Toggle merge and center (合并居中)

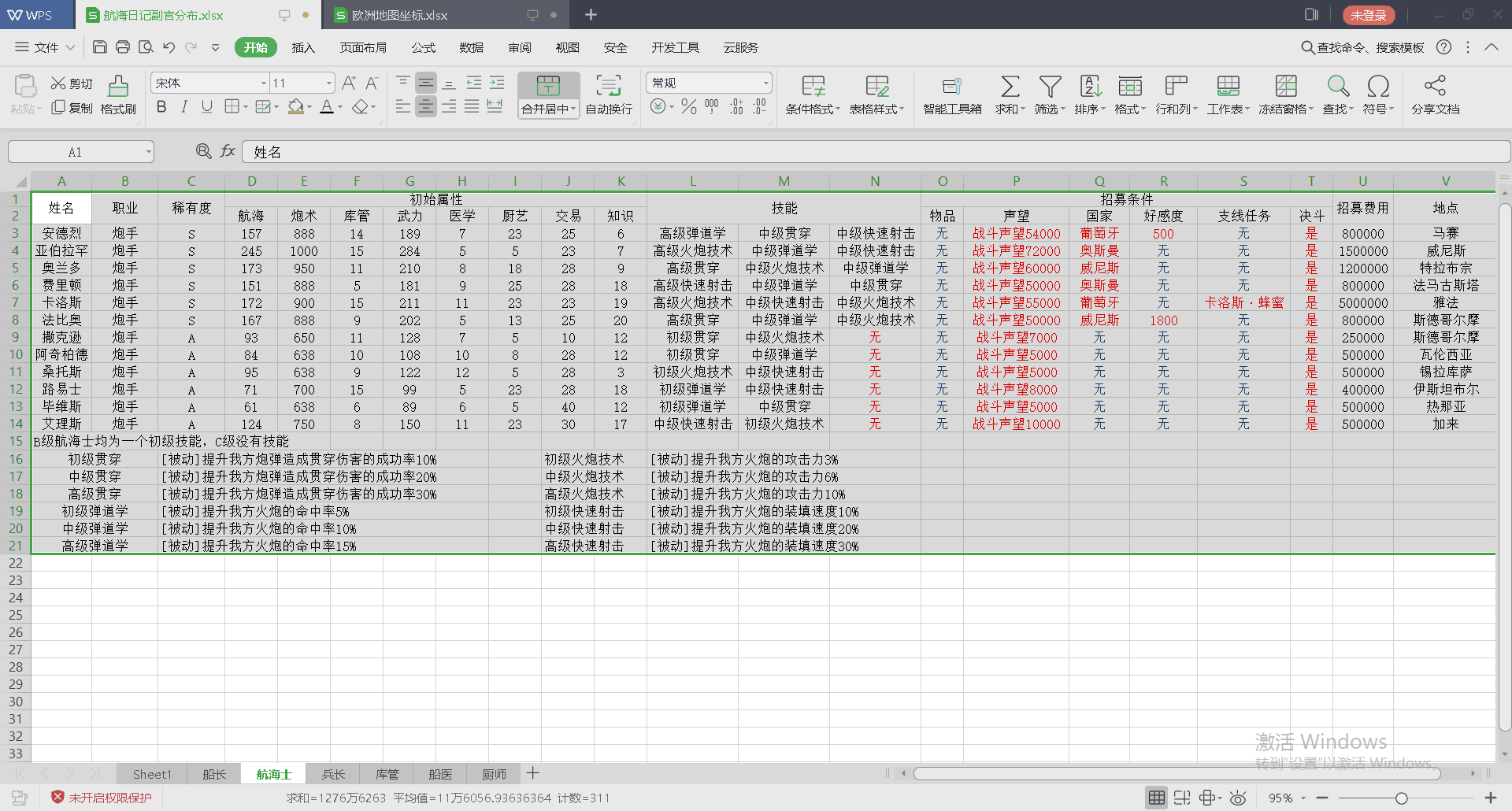[549, 95]
